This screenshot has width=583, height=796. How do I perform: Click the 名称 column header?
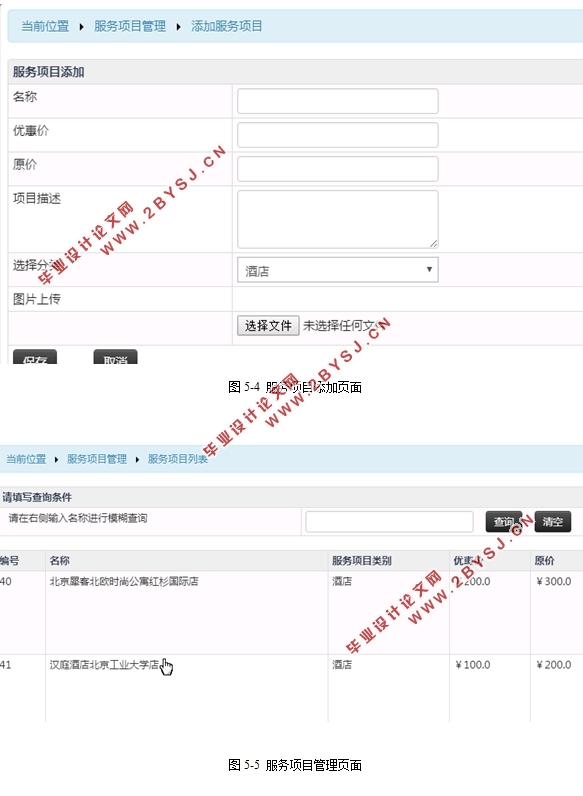(59, 560)
